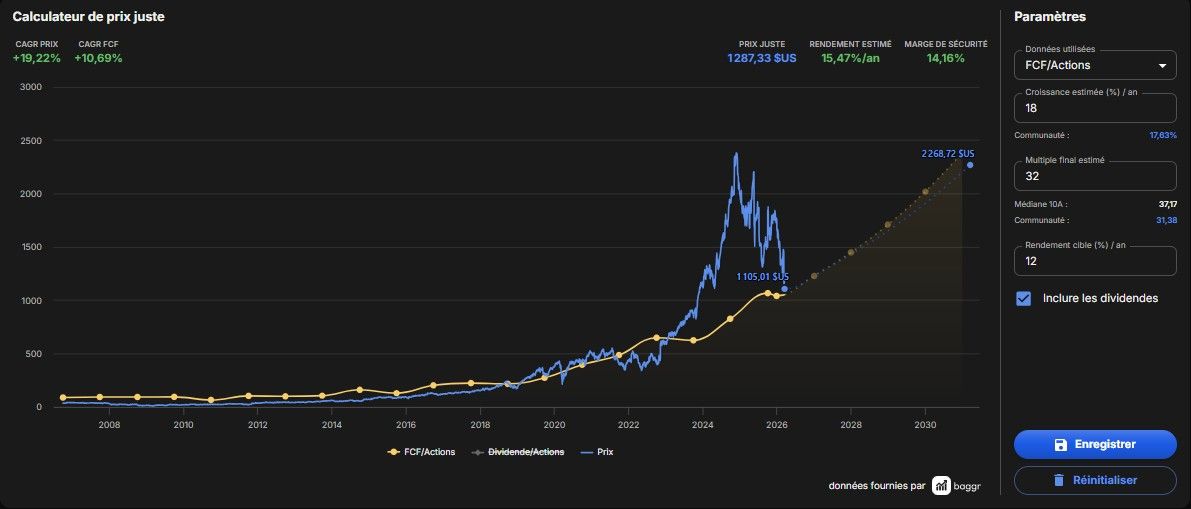This screenshot has height=509, width=1191.
Task: Click the Enregistrer button
Action: tap(1095, 444)
